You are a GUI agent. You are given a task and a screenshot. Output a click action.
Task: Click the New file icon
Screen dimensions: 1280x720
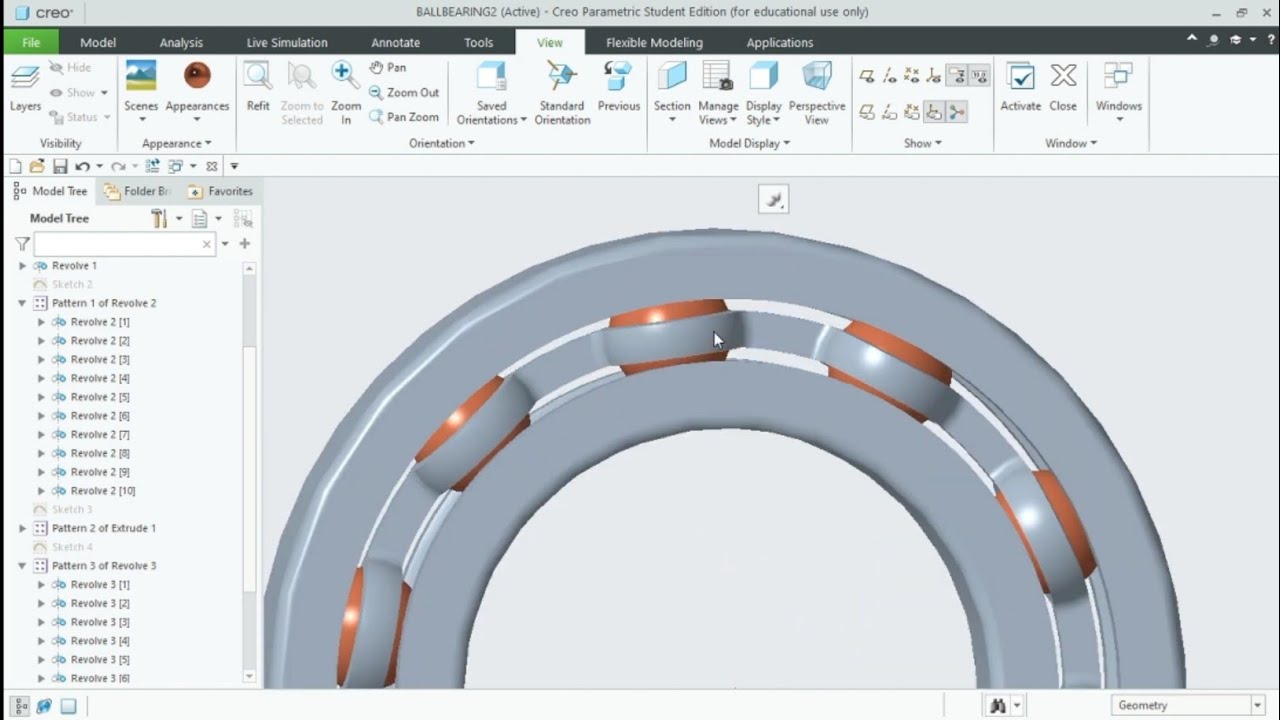coord(15,166)
